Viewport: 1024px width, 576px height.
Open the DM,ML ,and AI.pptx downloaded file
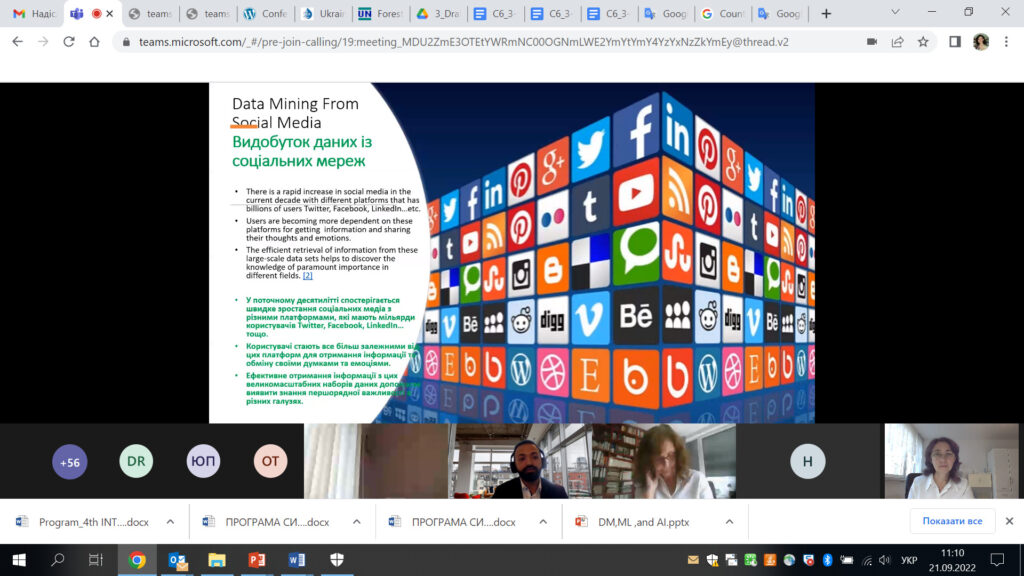point(640,521)
